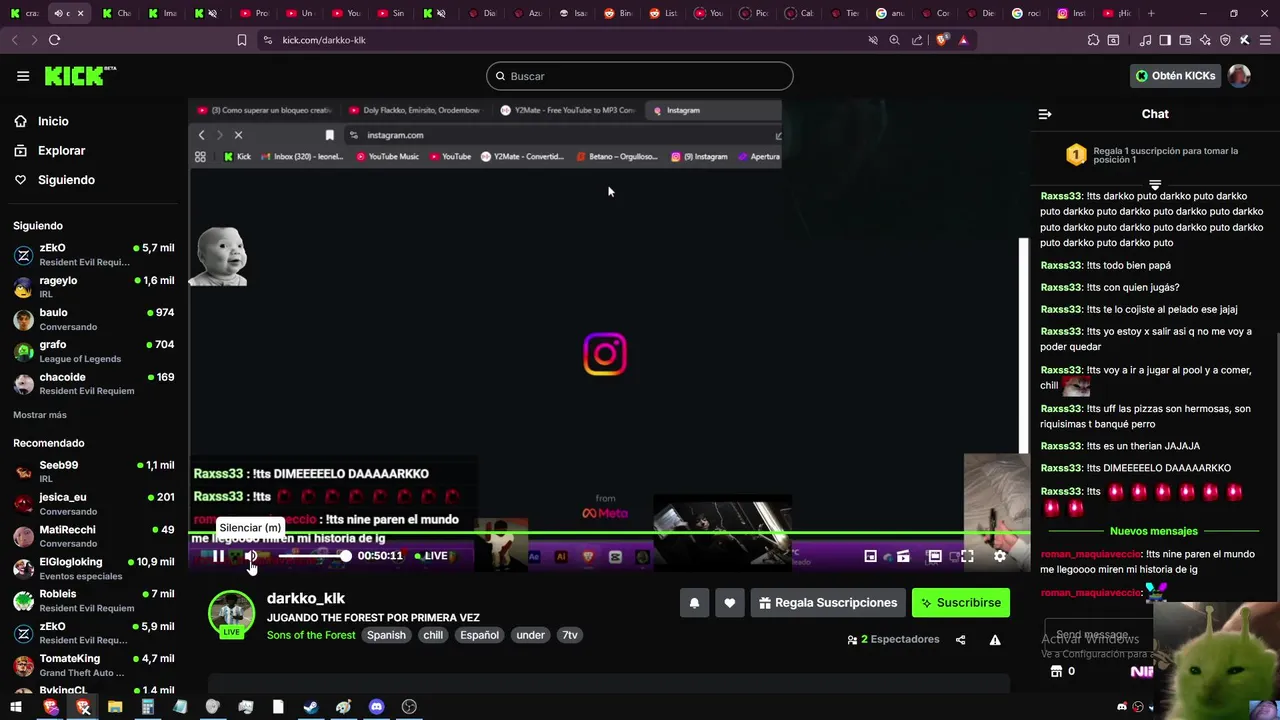
Task: Share the stream via share icon
Action: [x=961, y=640]
